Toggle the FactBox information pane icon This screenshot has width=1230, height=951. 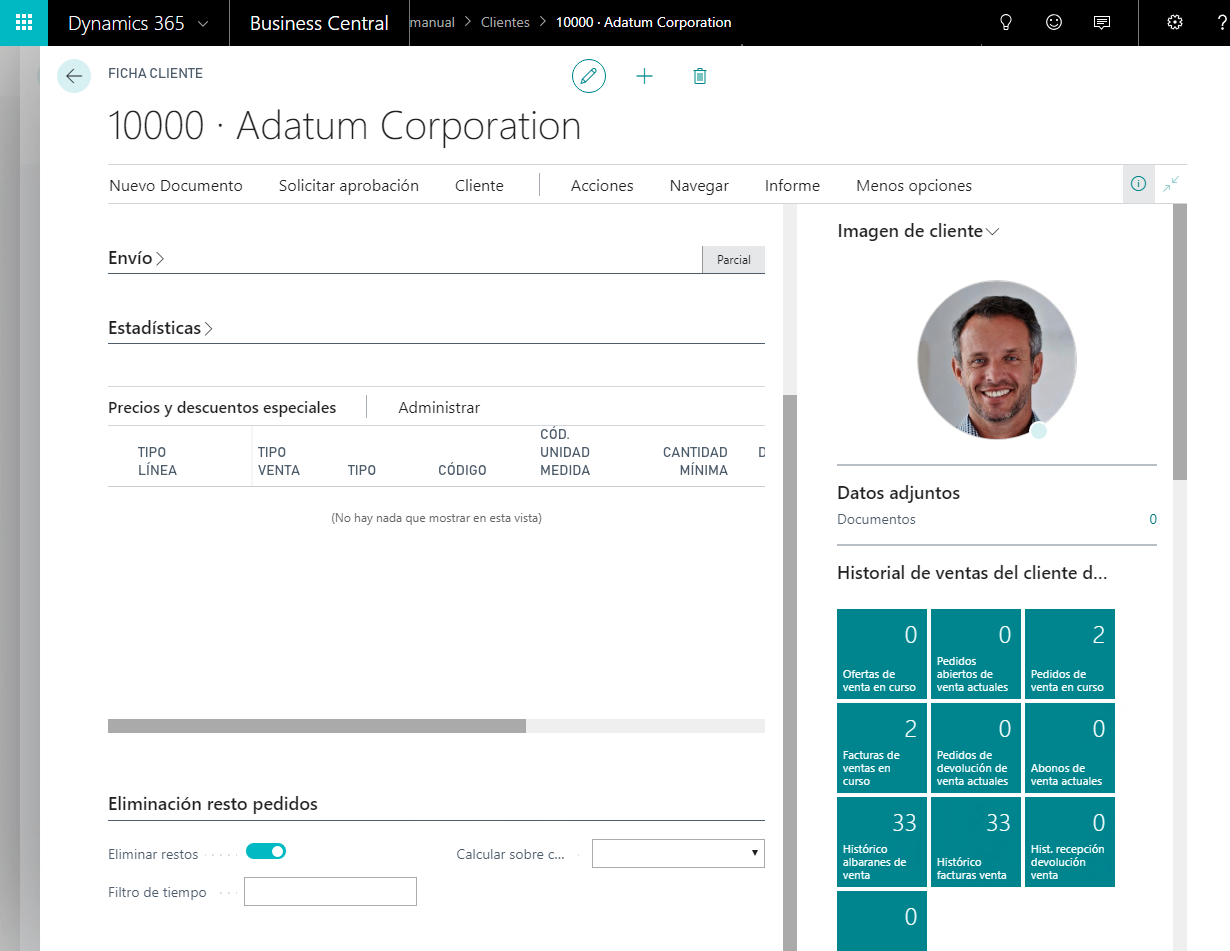click(x=1138, y=184)
